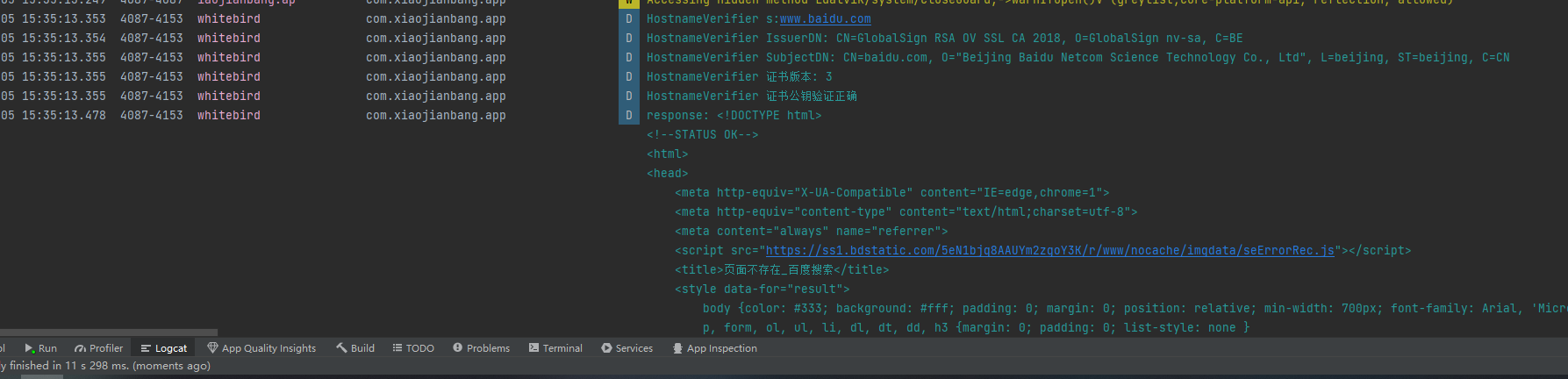
Task: Click the logcat horizontal scrollbar thumb
Action: (x=109, y=333)
